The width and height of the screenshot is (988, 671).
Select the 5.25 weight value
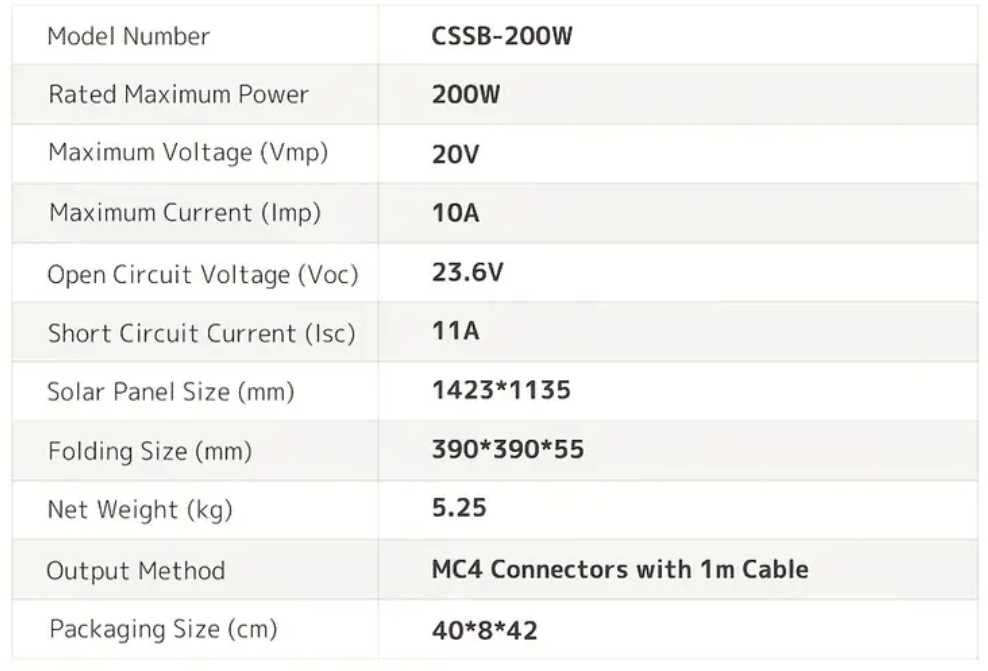click(459, 508)
